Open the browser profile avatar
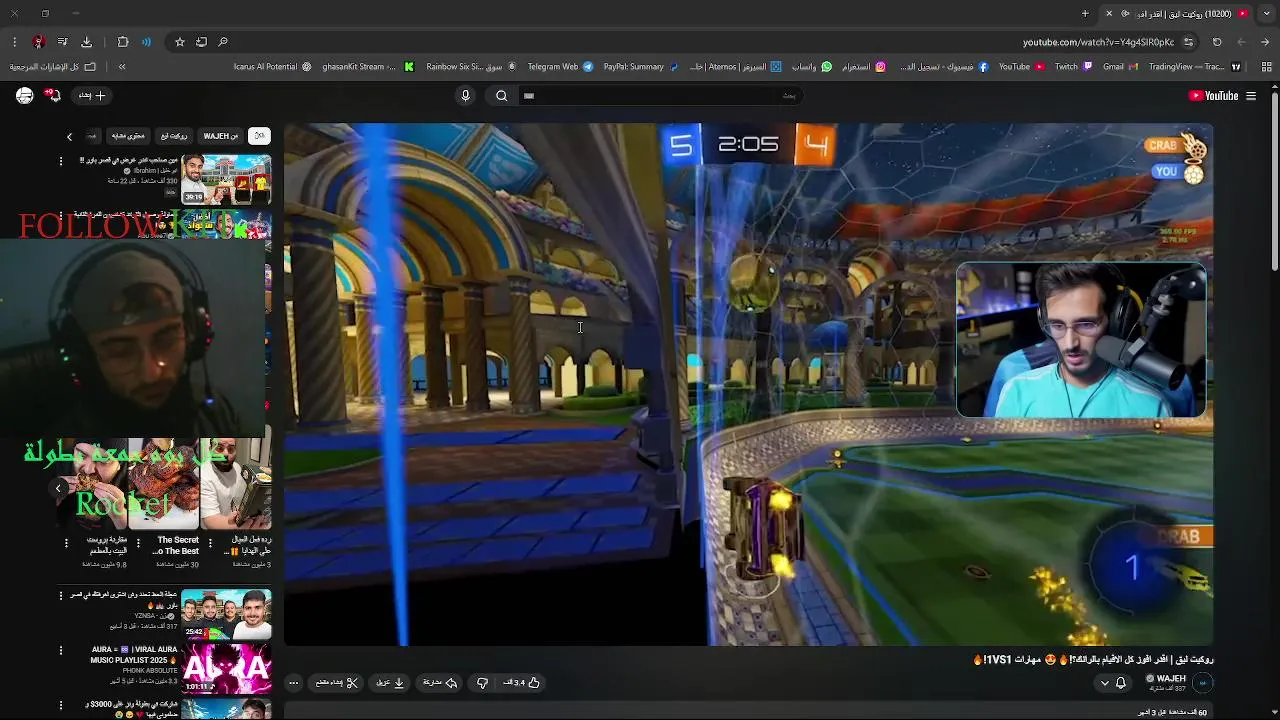The height and width of the screenshot is (720, 1280). coord(38,42)
